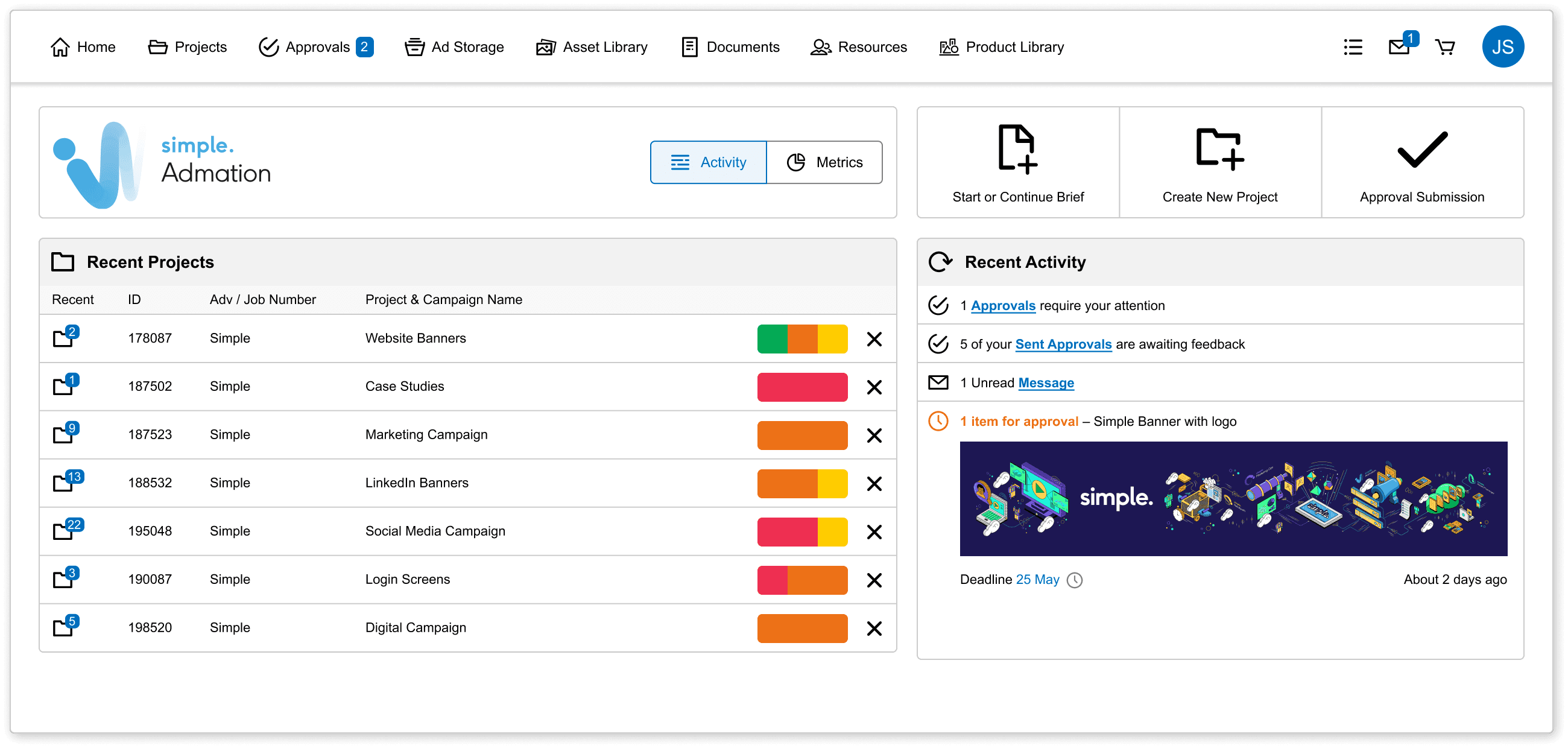Open the list view icon near the avatar
The width and height of the screenshot is (1568, 748).
tap(1353, 47)
